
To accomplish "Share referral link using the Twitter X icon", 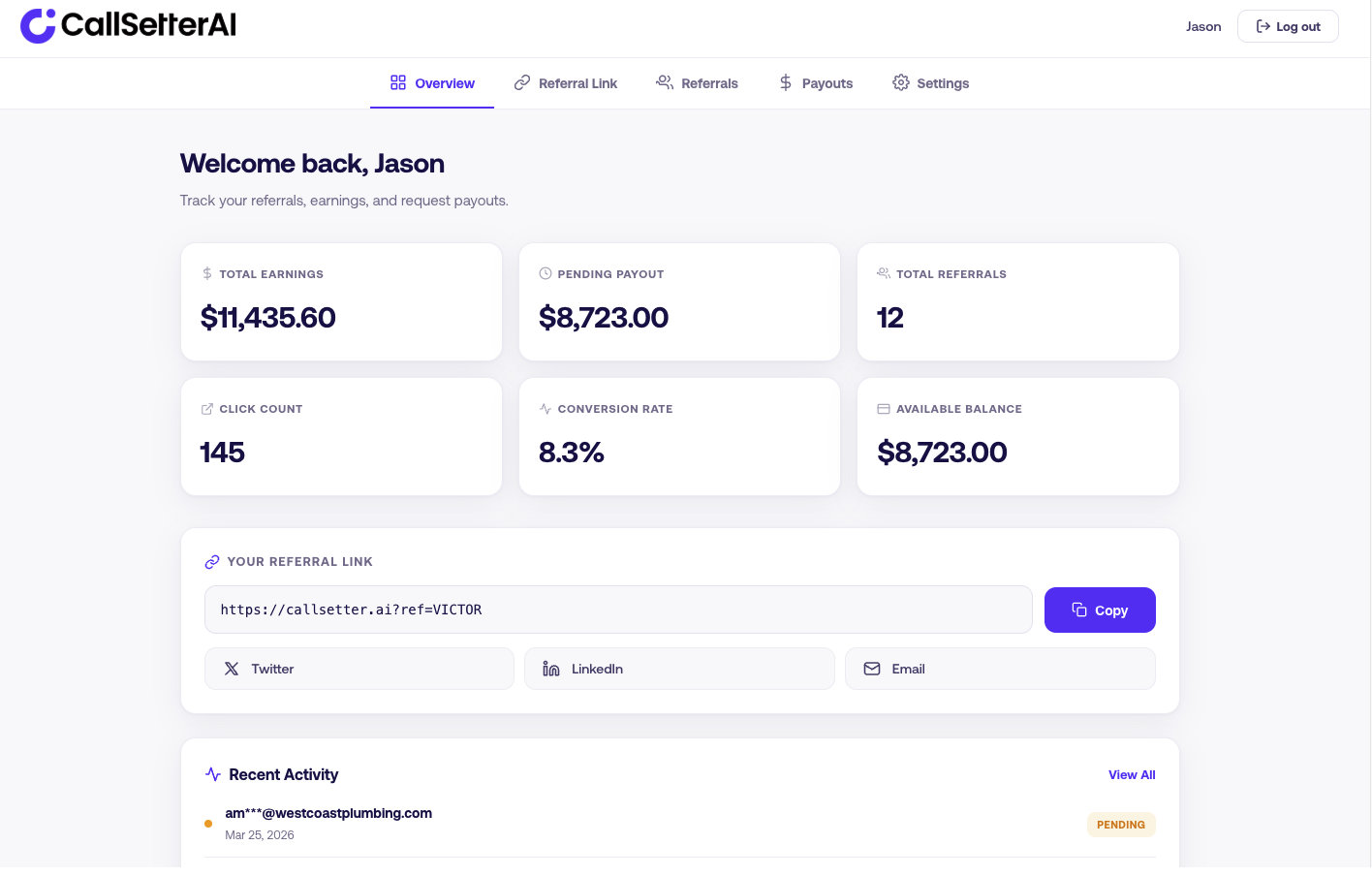I will tap(232, 669).
